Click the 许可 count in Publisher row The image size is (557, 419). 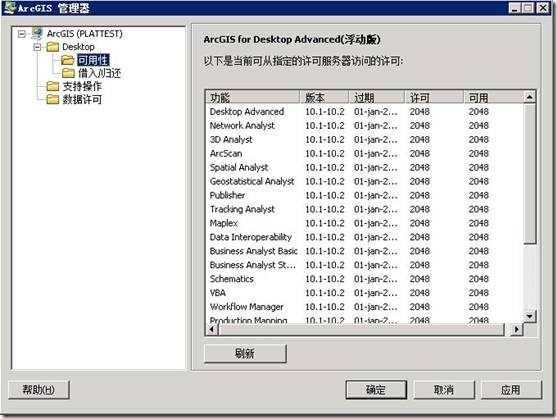coord(420,195)
